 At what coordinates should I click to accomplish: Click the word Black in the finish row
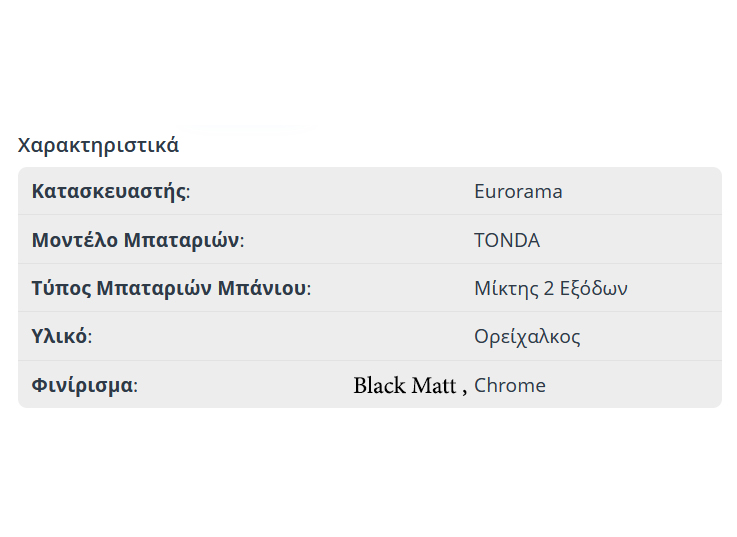pos(379,386)
